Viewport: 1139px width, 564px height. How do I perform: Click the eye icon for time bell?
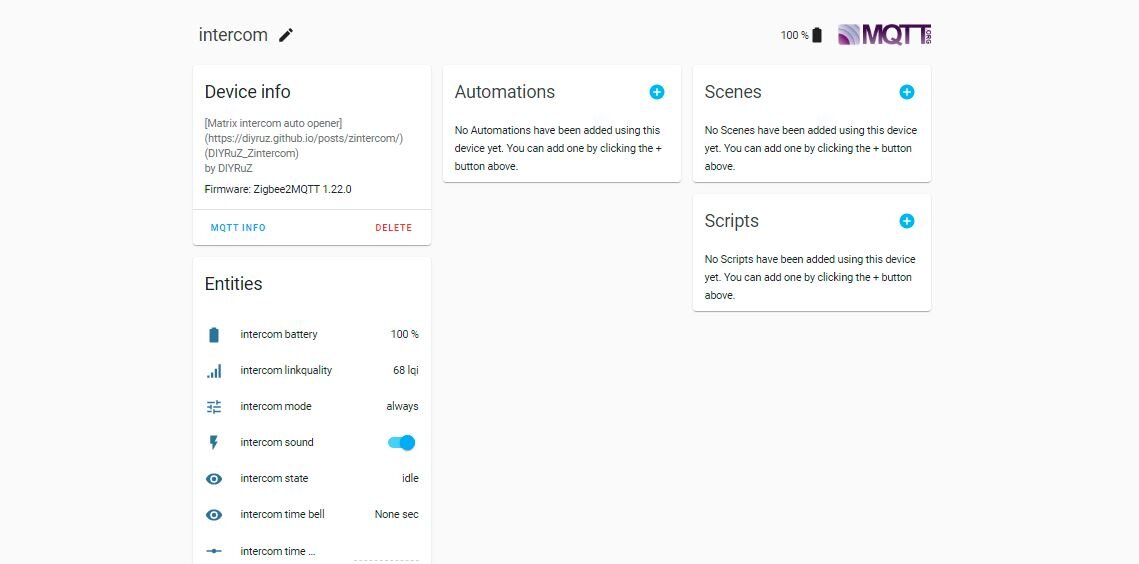pos(214,515)
